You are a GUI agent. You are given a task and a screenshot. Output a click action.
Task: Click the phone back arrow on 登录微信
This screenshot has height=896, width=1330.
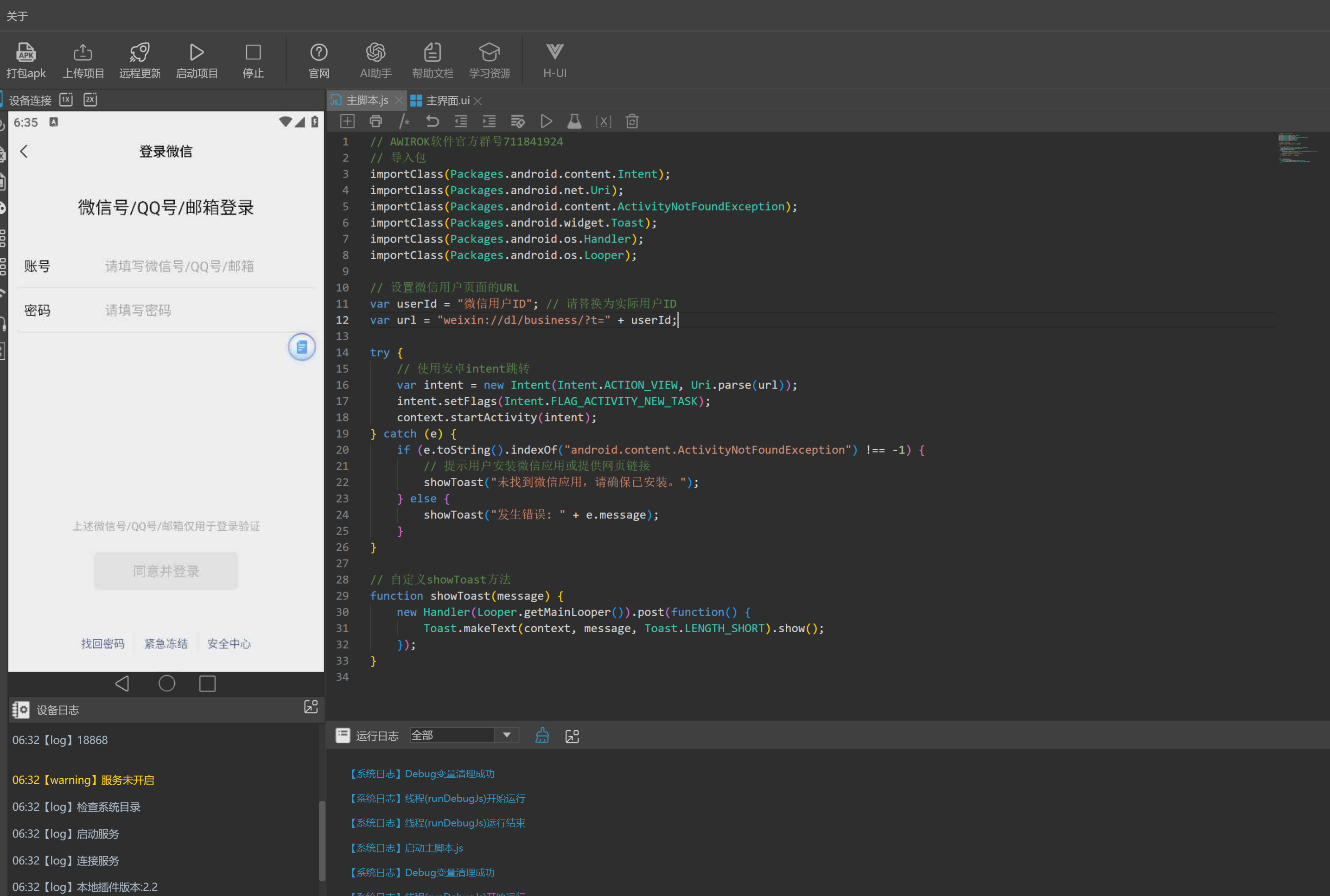point(24,152)
